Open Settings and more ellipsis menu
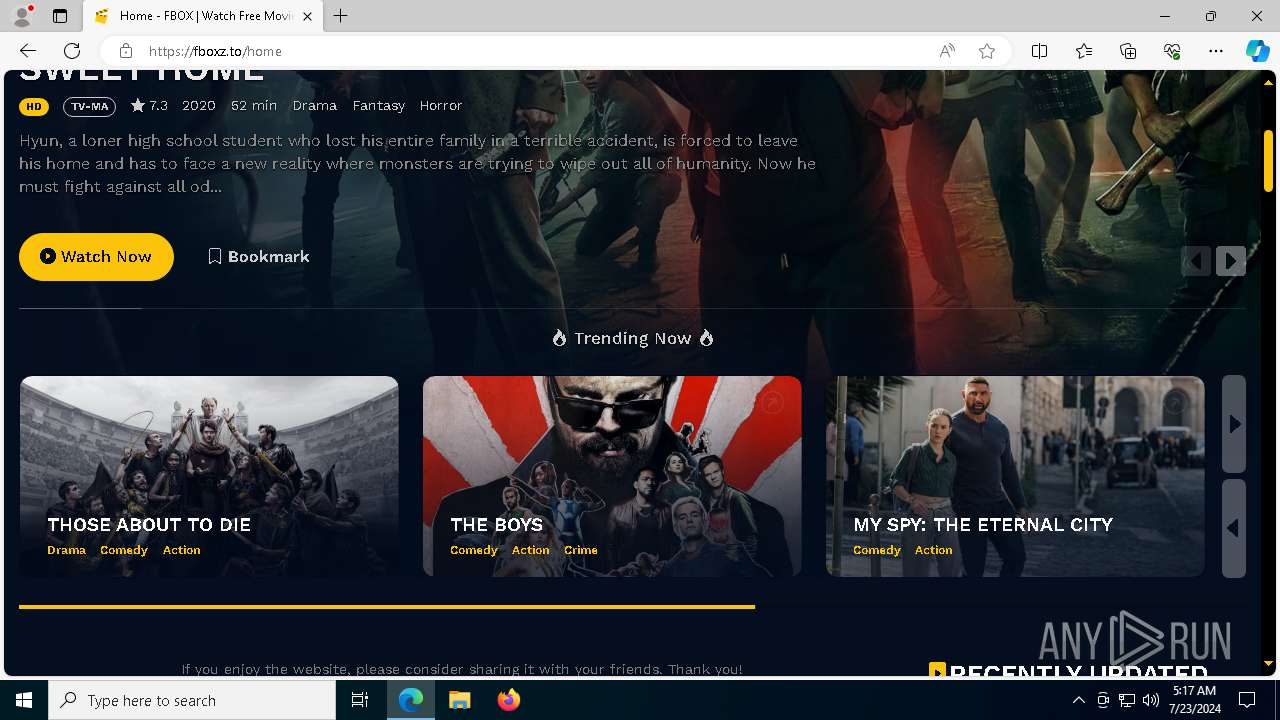Image resolution: width=1280 pixels, height=720 pixels. coord(1216,51)
